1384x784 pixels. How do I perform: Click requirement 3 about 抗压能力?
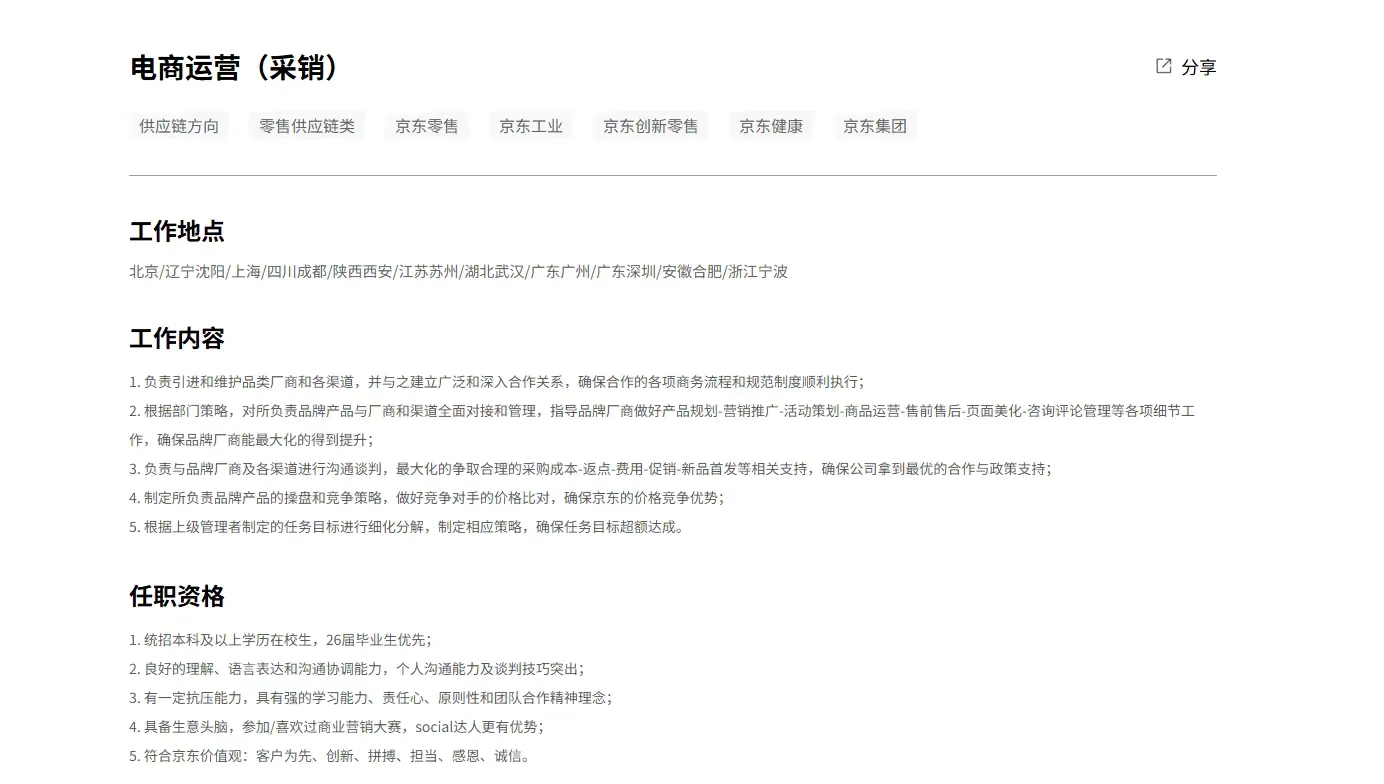[x=371, y=698]
